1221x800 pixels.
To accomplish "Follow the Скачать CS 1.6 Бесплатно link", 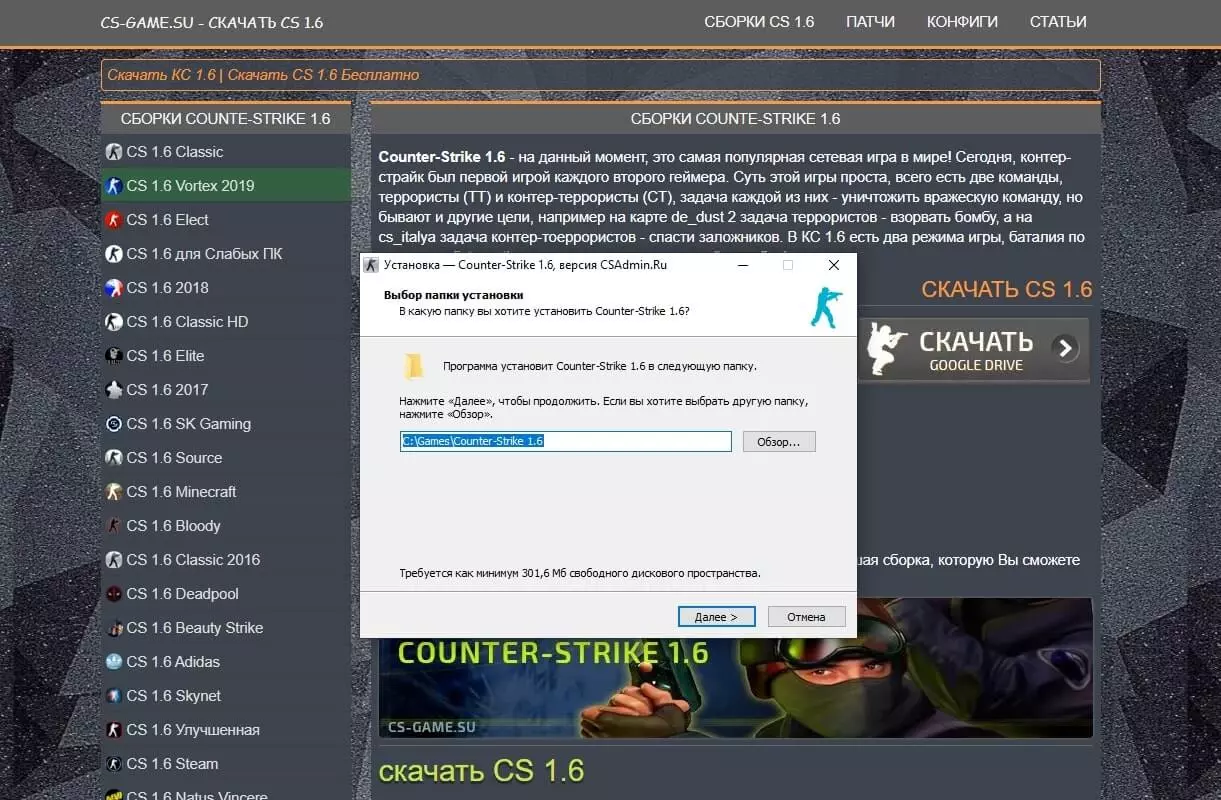I will point(323,75).
